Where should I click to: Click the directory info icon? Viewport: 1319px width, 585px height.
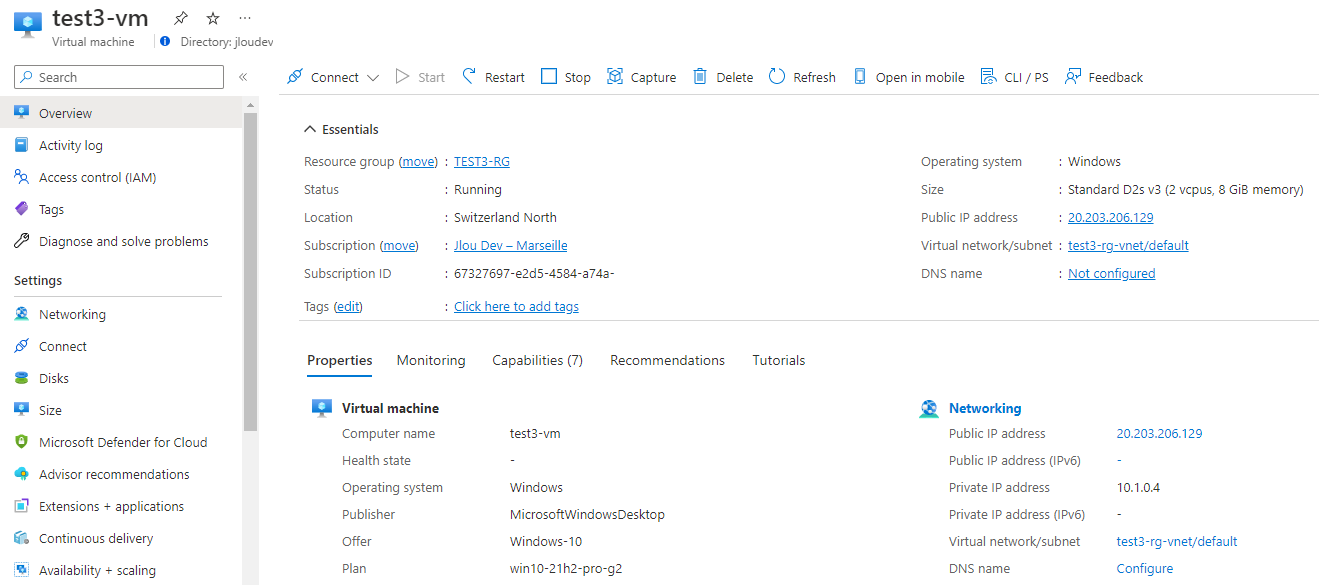coord(165,42)
